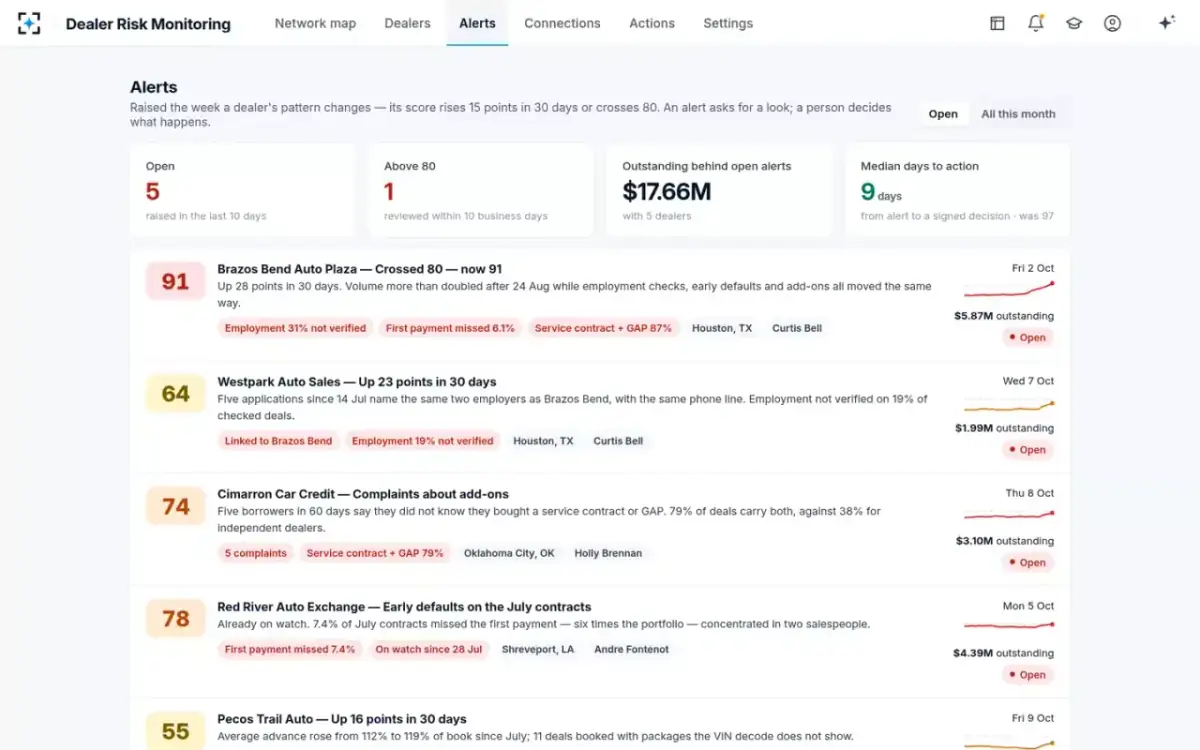Open the Connections tab
This screenshot has height=750, width=1200.
tap(562, 23)
